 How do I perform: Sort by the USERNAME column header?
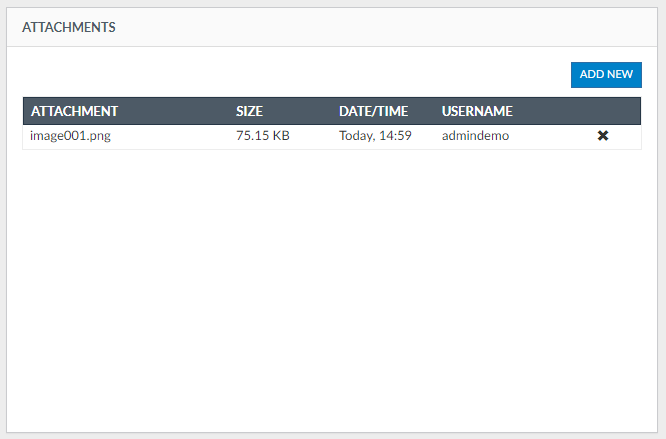click(477, 111)
